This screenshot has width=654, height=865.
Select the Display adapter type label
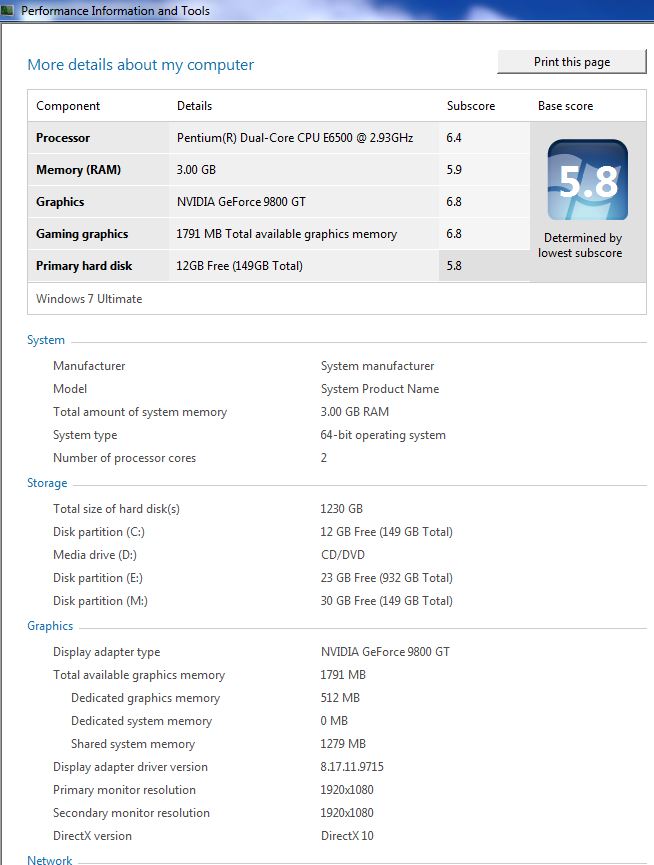pos(106,652)
